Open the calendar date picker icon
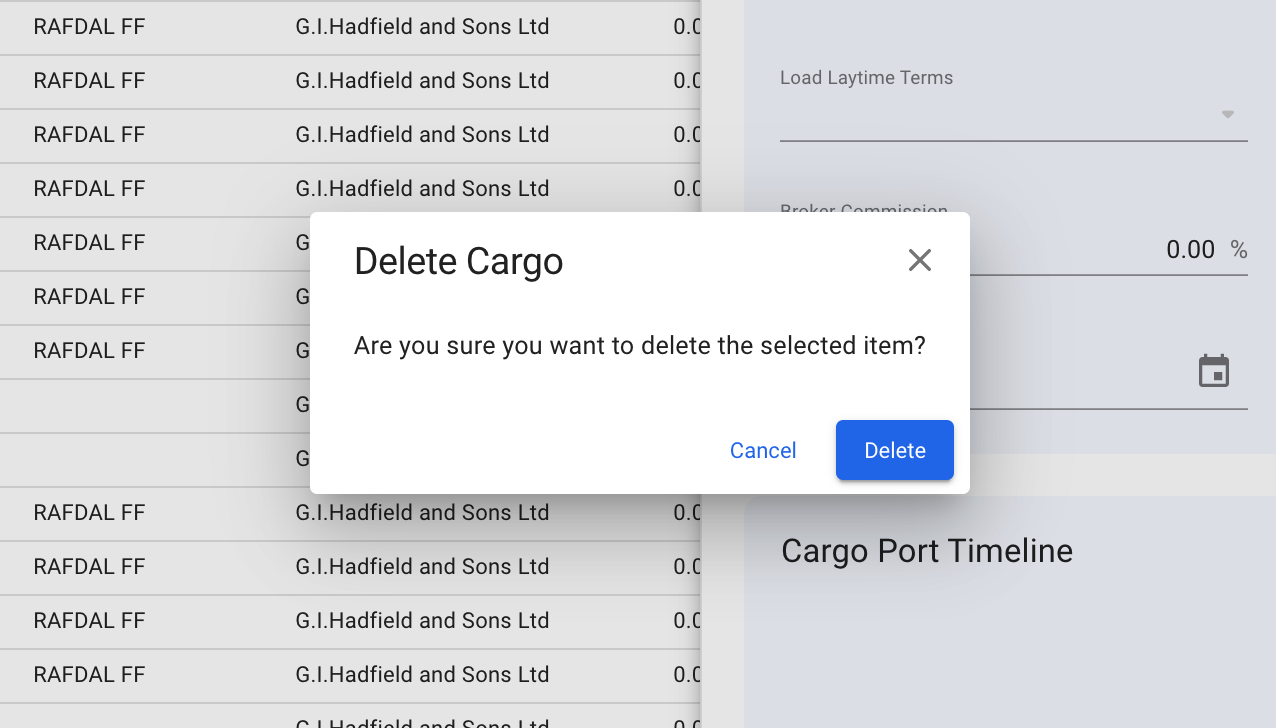 pos(1213,371)
